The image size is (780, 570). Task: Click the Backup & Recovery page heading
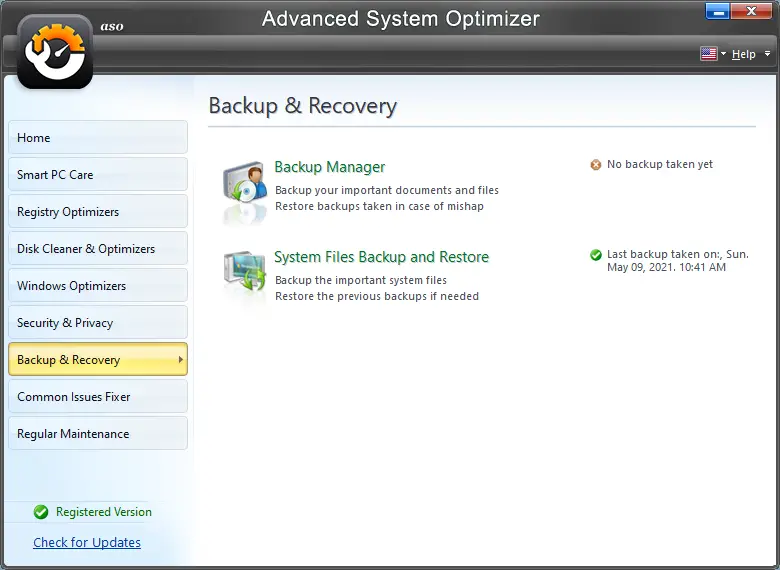coord(302,105)
